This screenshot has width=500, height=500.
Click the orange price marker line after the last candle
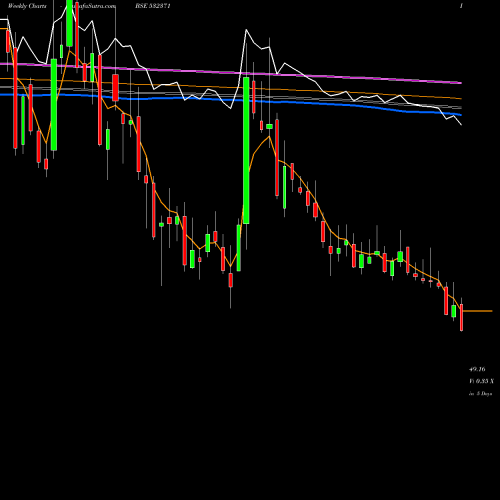point(477,311)
